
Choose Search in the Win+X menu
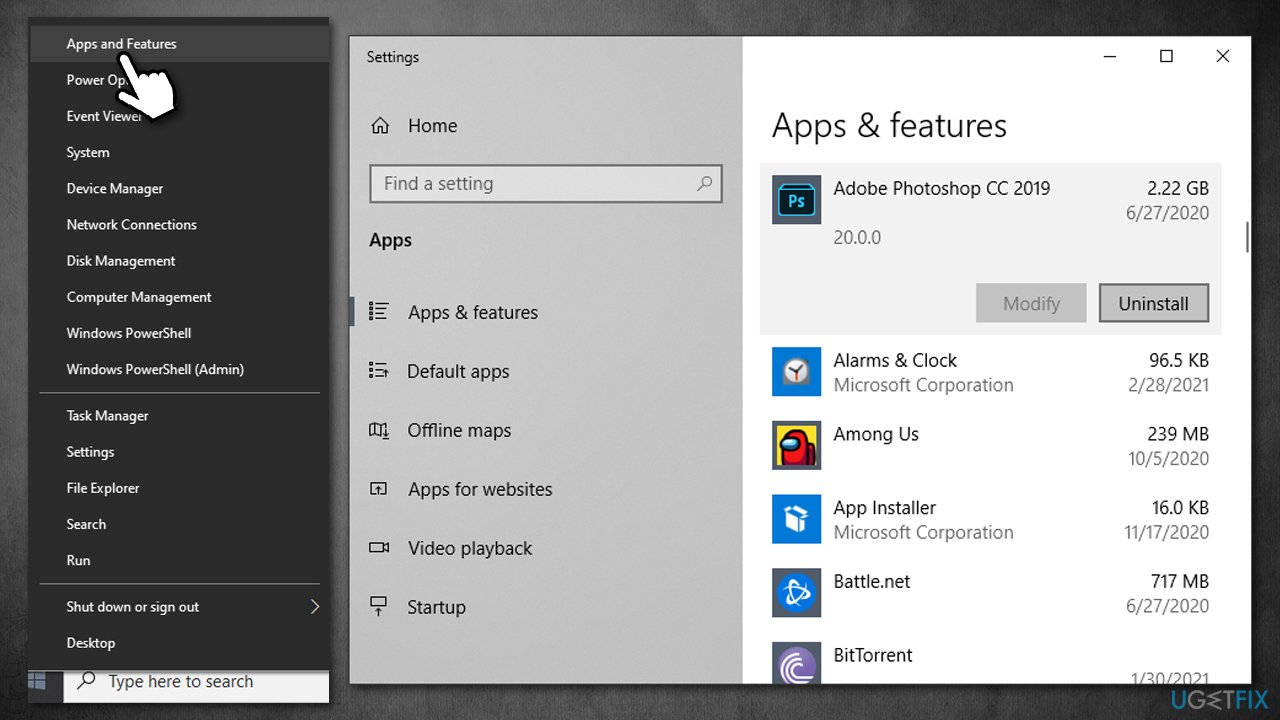pos(179,524)
